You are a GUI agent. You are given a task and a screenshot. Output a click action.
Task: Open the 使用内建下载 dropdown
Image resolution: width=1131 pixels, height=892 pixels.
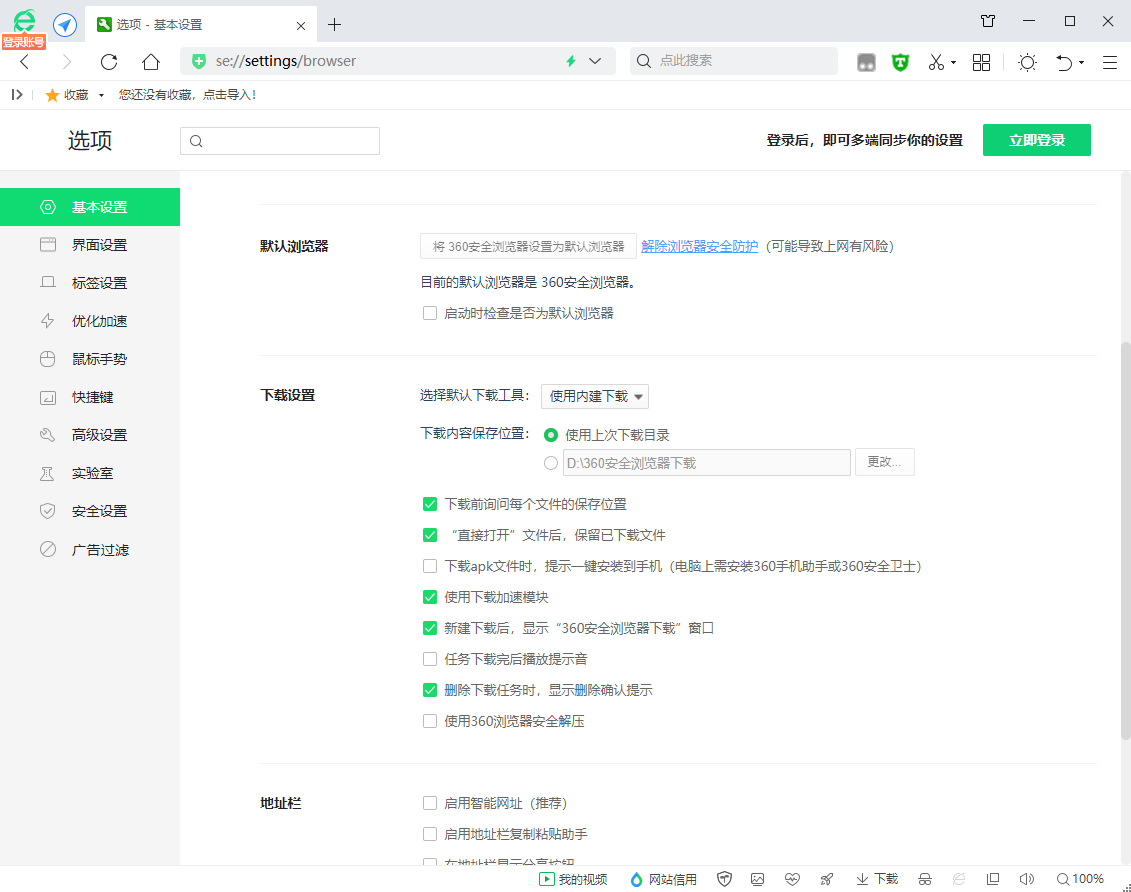tap(594, 396)
